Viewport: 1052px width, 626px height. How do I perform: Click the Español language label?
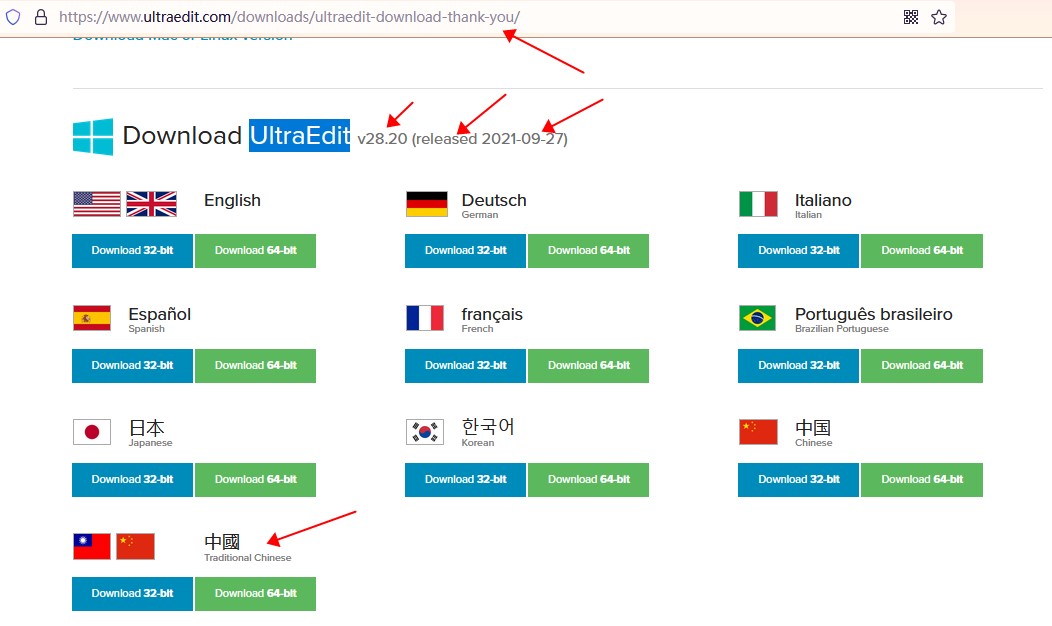coord(160,315)
